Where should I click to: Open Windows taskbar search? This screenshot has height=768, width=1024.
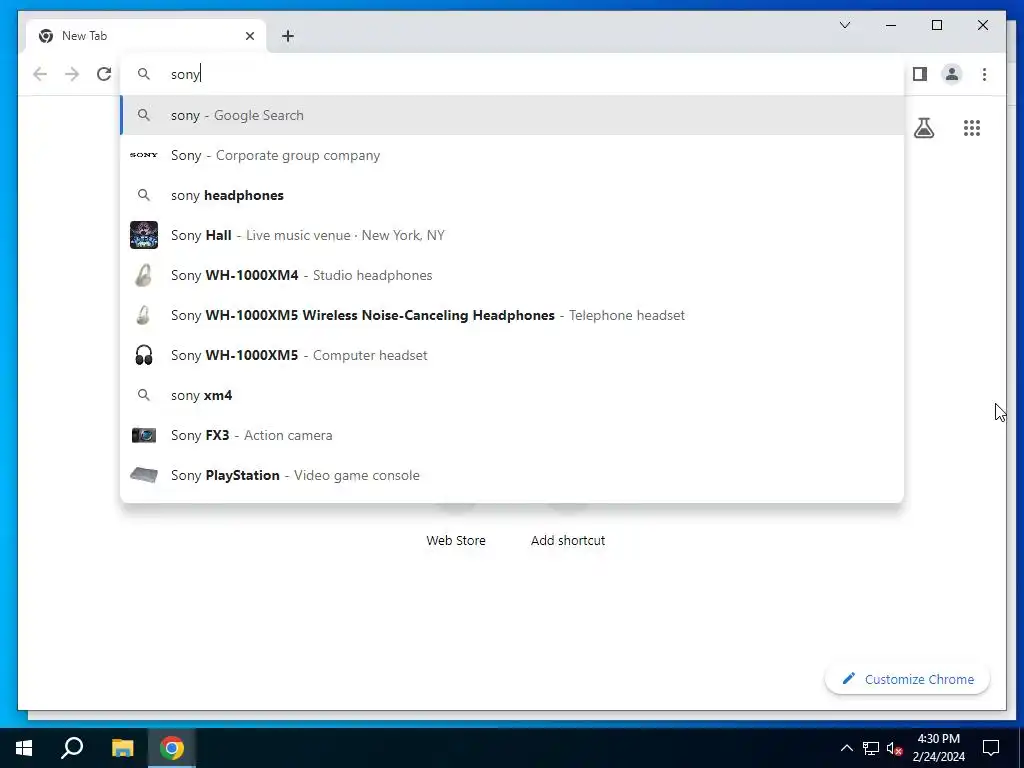click(x=72, y=748)
